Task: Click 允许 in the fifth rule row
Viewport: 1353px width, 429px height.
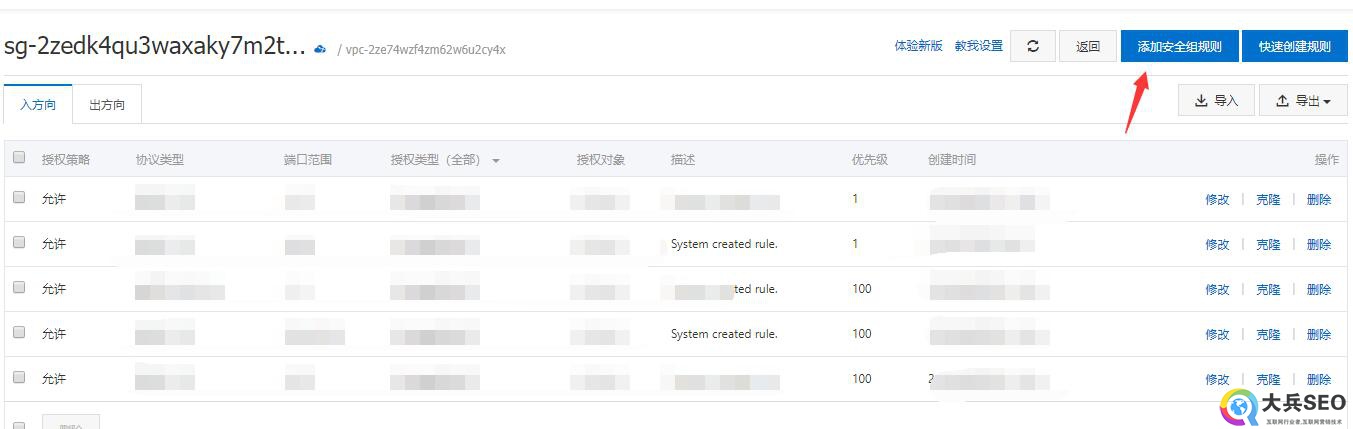Action: coord(54,379)
